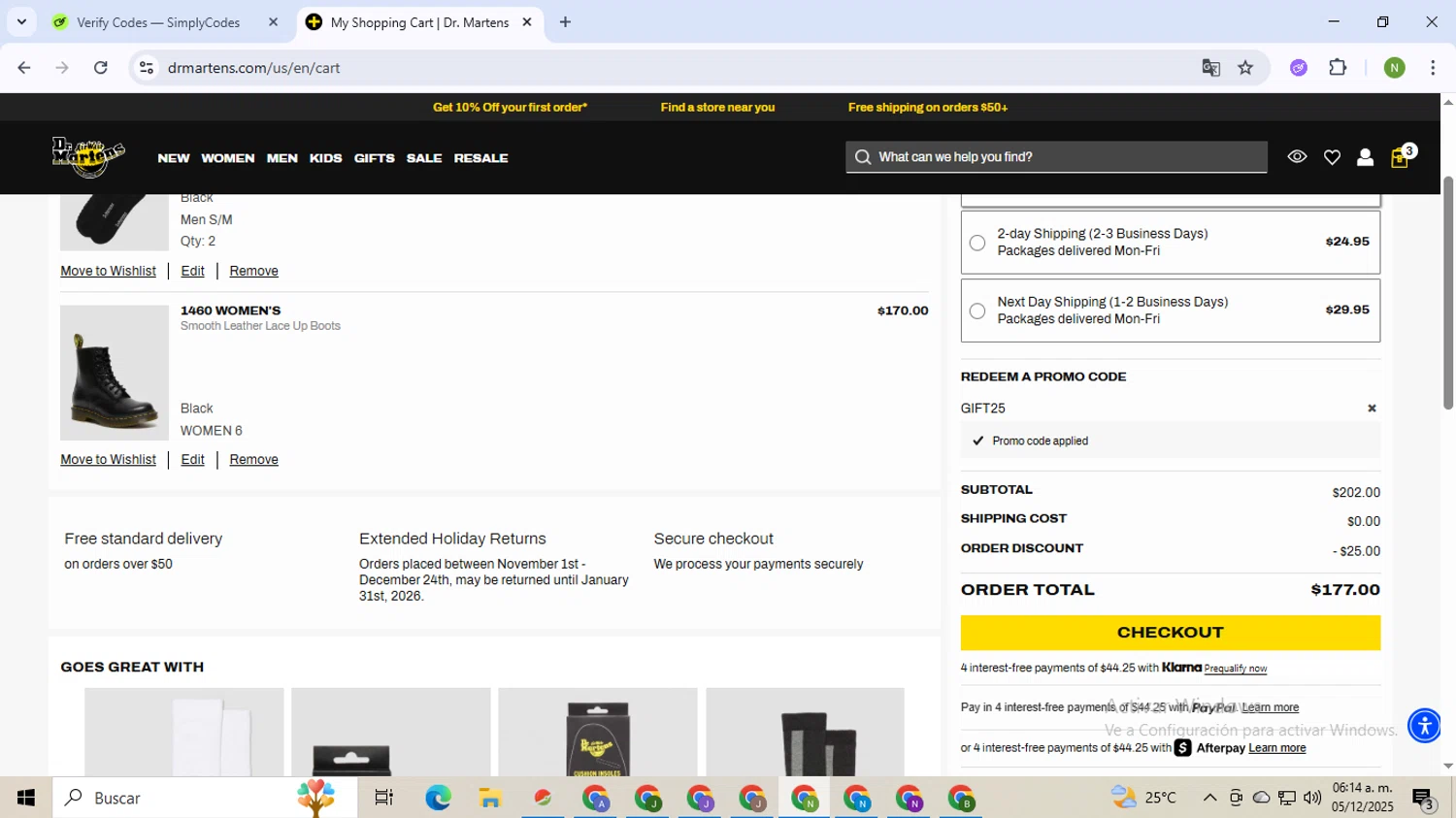
Task: Click the page vertical scrollbar
Action: pyautogui.click(x=1448, y=293)
